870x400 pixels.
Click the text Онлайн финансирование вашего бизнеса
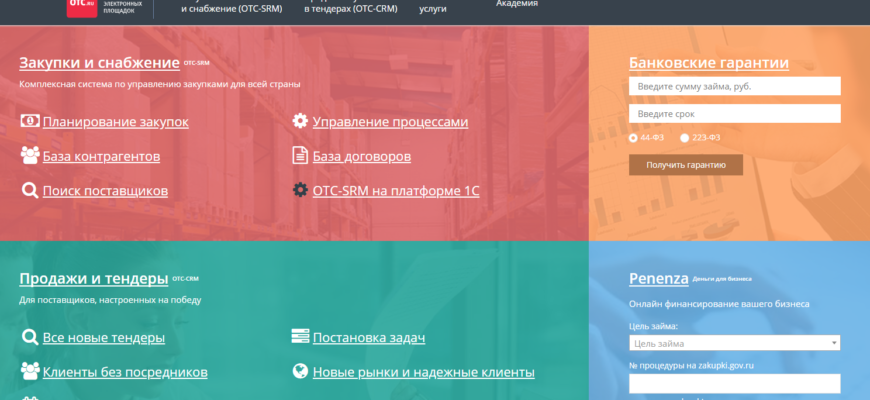[x=719, y=304]
